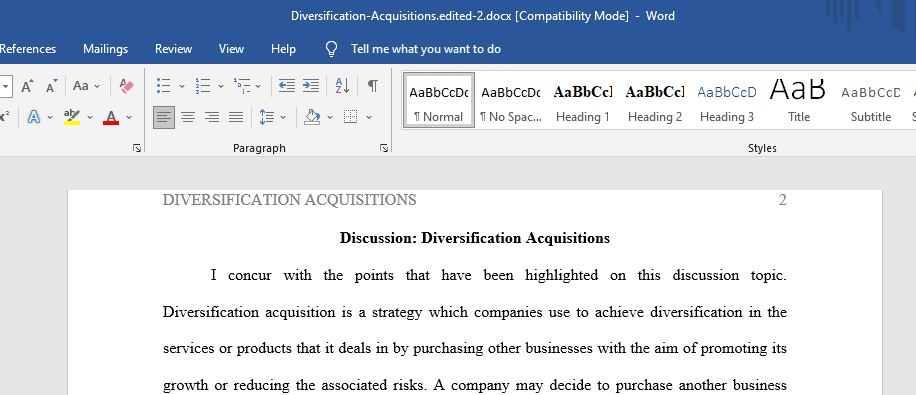
Task: Apply the red Font Color swatch
Action: tap(111, 117)
